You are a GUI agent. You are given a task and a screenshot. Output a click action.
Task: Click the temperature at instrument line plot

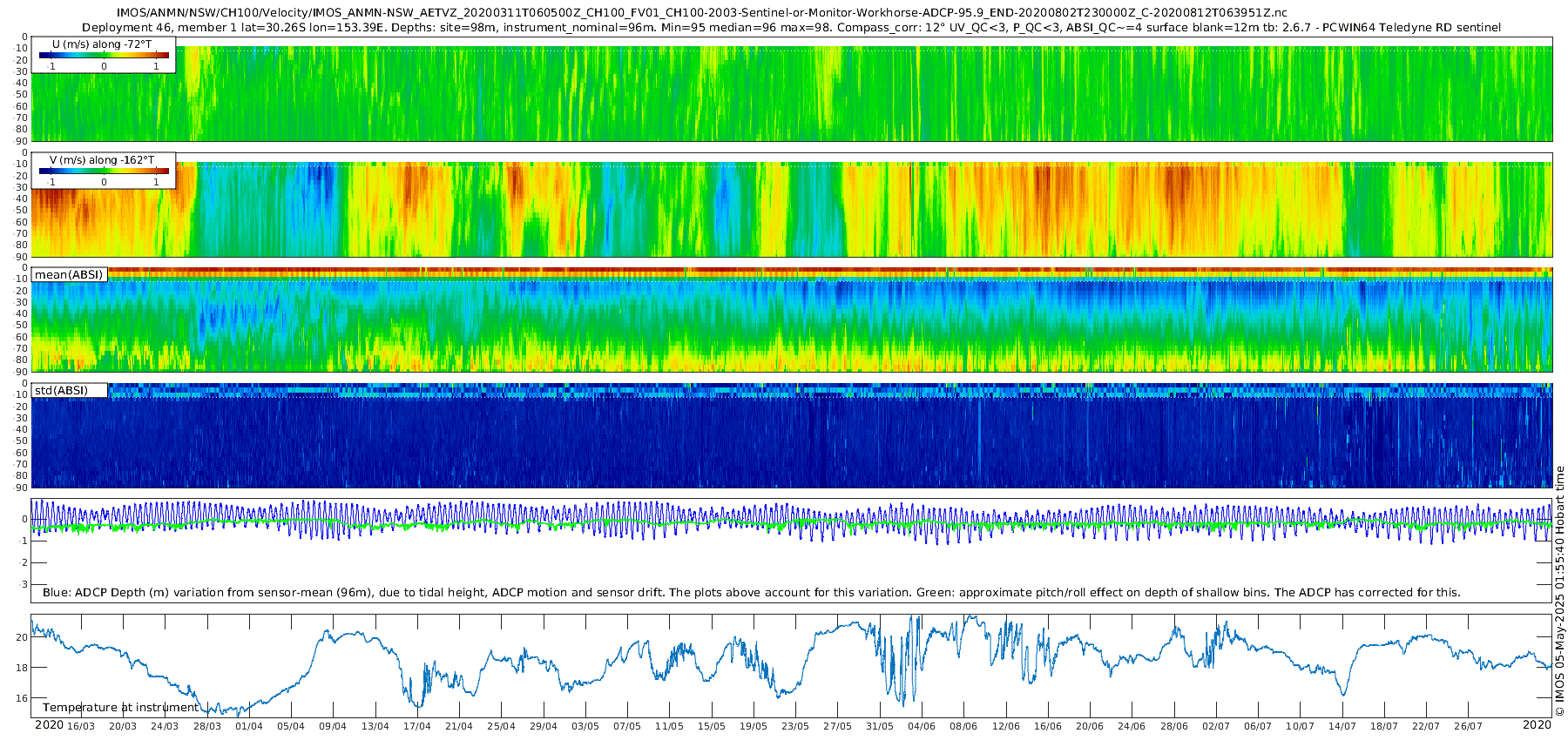click(792, 666)
